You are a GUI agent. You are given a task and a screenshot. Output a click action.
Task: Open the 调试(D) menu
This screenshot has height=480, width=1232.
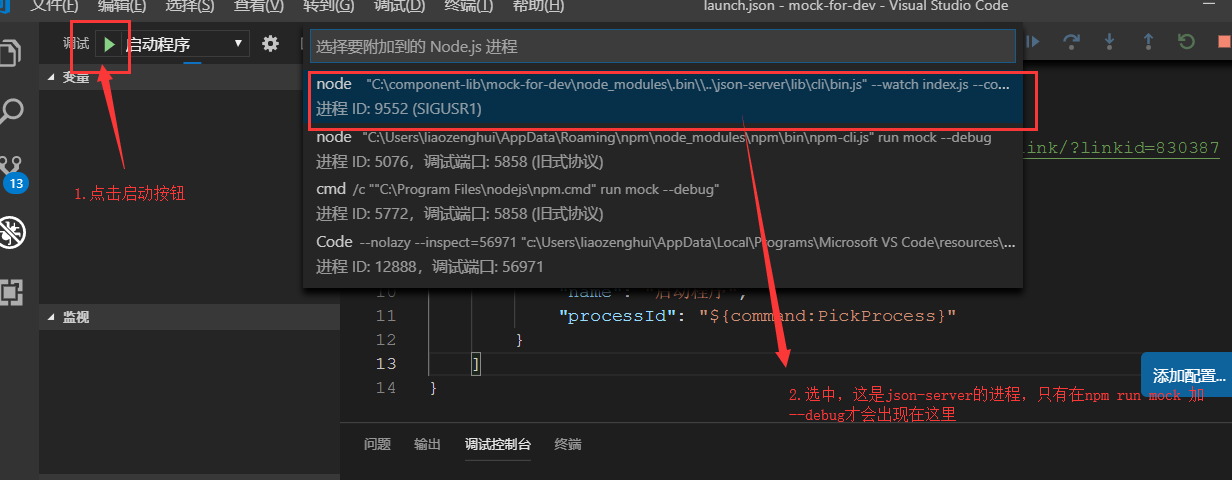point(399,6)
